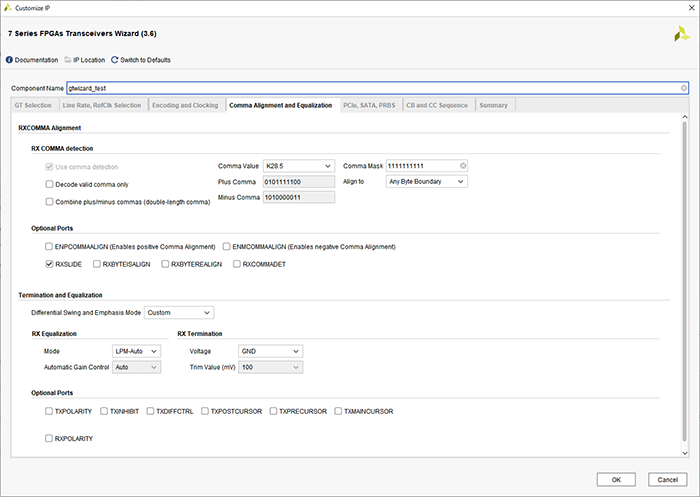Click the scroll up arrow of the panel

click(685, 117)
